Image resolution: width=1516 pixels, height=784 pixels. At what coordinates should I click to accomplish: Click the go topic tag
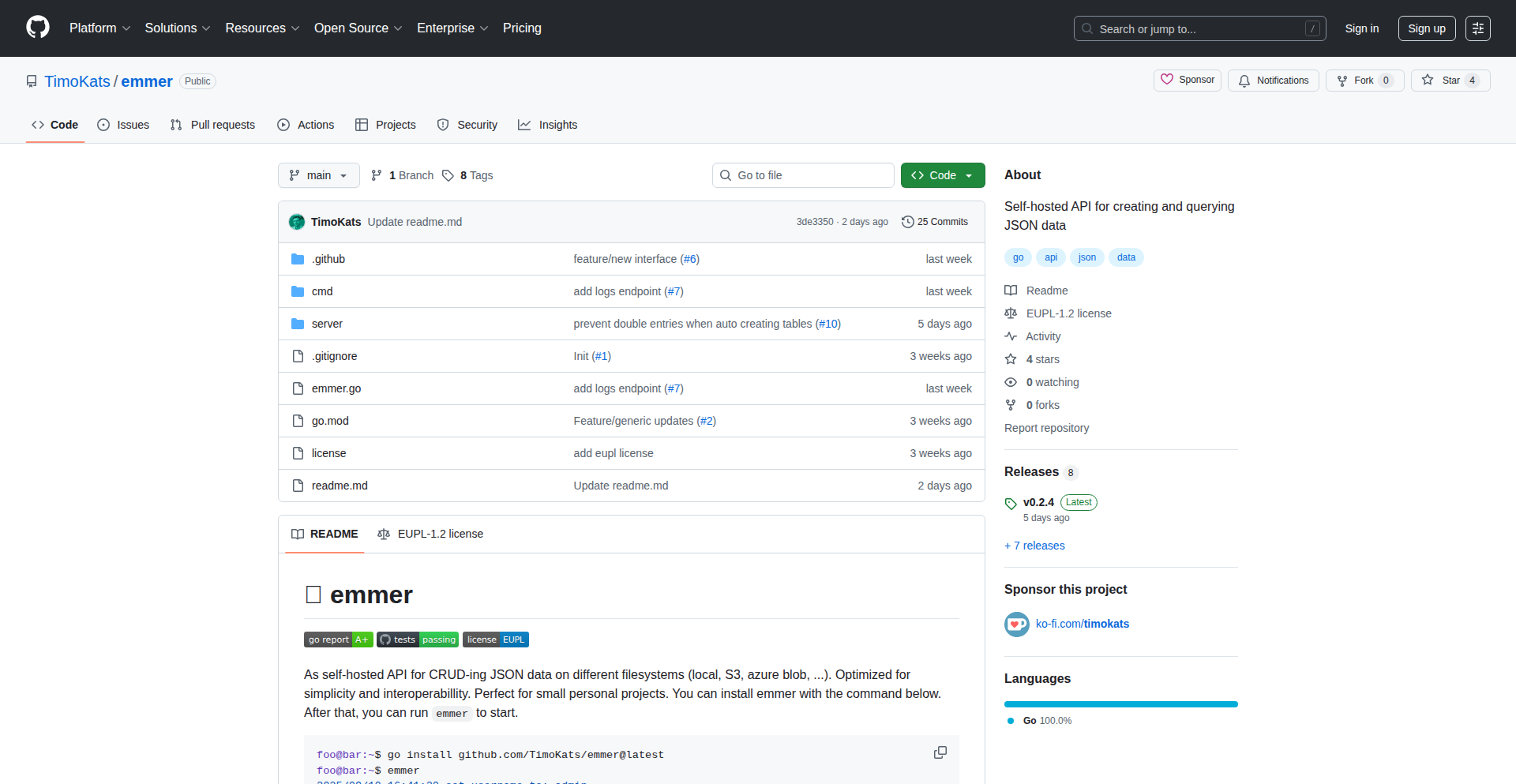click(1018, 257)
